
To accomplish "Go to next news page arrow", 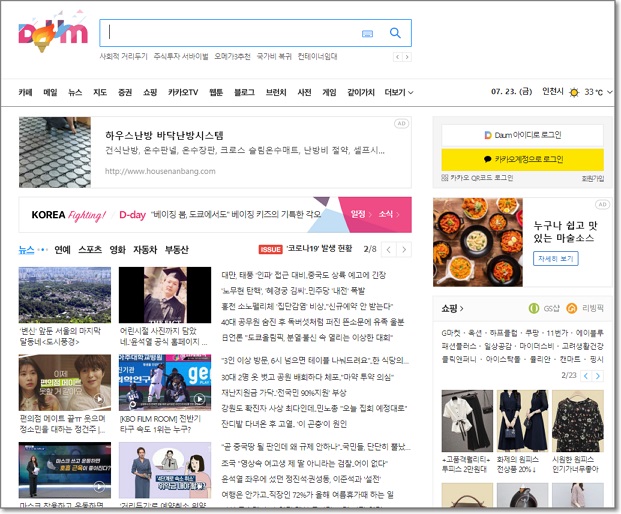I will [404, 249].
